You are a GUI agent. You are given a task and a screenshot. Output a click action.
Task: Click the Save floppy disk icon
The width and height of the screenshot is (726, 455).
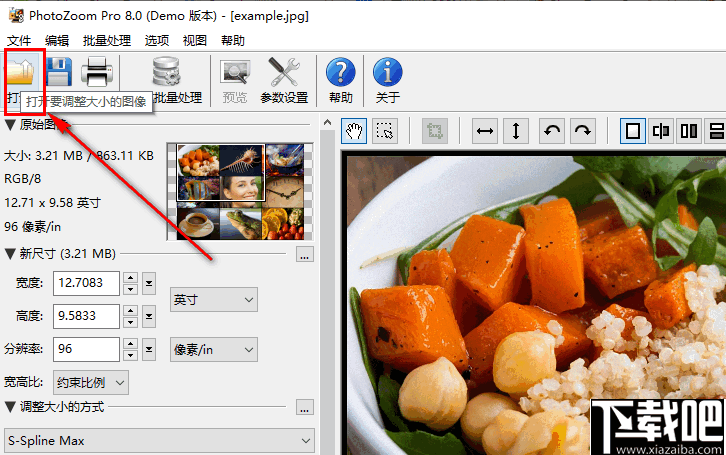tap(59, 72)
